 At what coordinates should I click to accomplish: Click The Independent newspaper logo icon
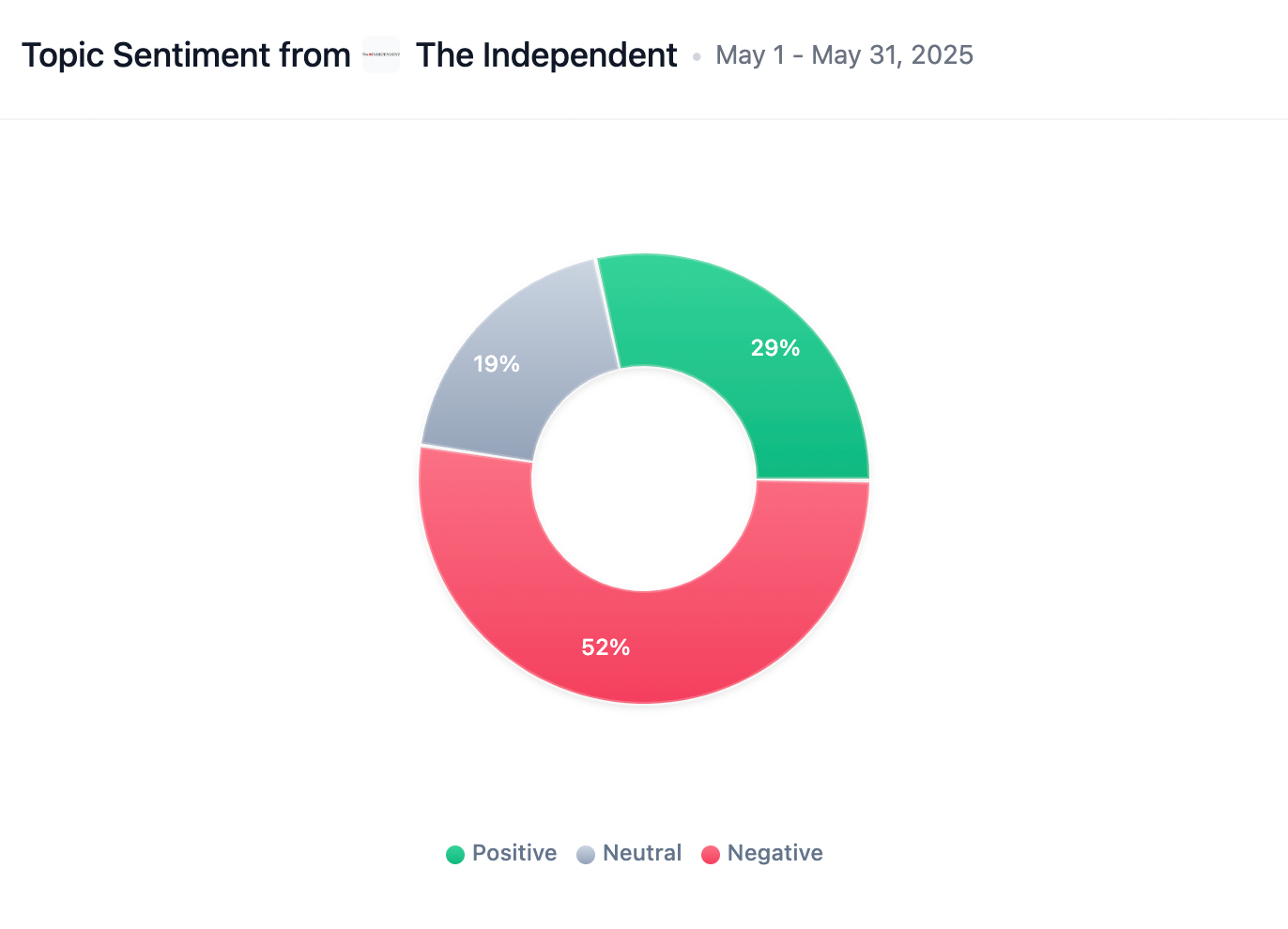381,55
